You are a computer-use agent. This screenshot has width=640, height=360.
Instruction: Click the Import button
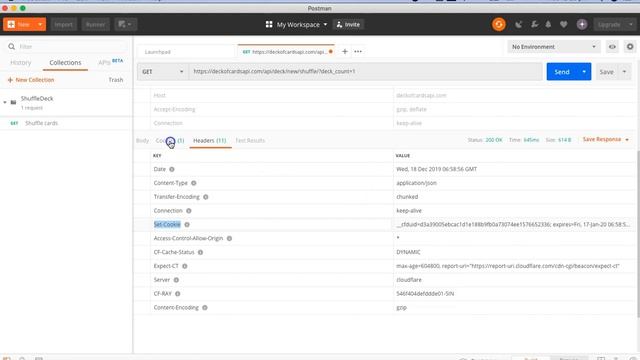pyautogui.click(x=63, y=24)
